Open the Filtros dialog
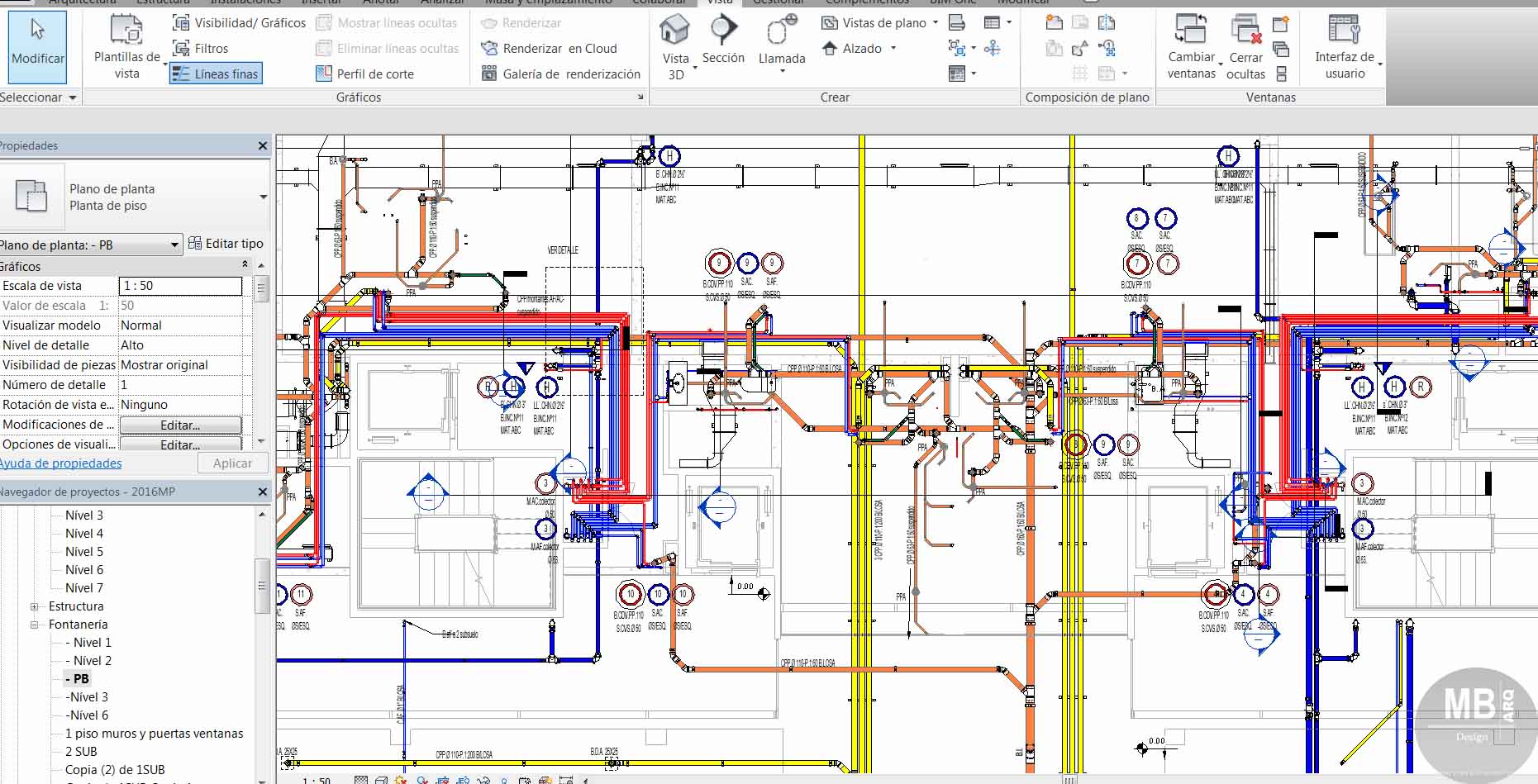This screenshot has width=1538, height=784. click(x=200, y=49)
